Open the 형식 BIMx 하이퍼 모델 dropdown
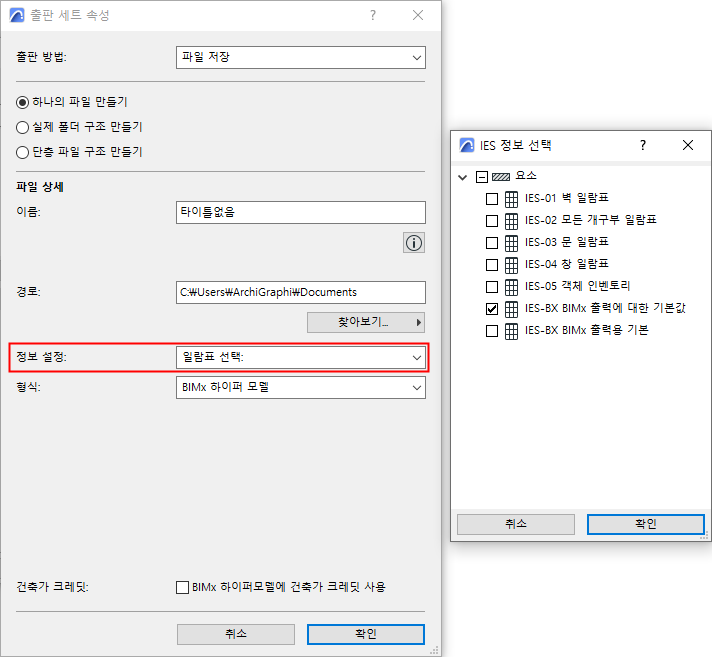The height and width of the screenshot is (657, 712). [x=301, y=388]
